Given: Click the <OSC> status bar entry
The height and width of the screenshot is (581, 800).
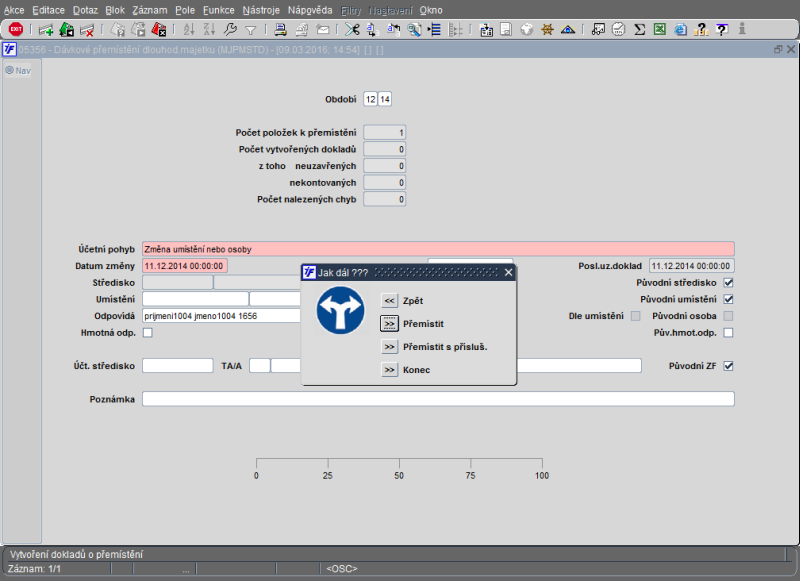Looking at the screenshot, I should click(342, 569).
